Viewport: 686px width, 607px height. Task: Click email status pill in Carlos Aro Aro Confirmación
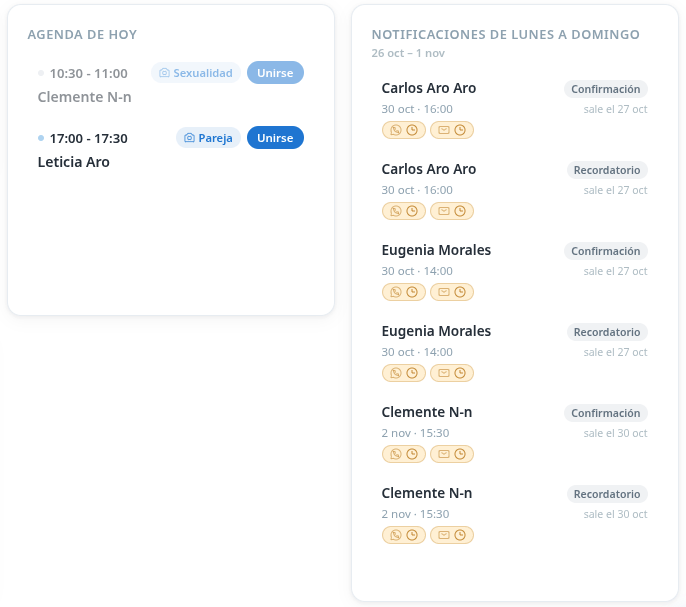click(x=452, y=130)
